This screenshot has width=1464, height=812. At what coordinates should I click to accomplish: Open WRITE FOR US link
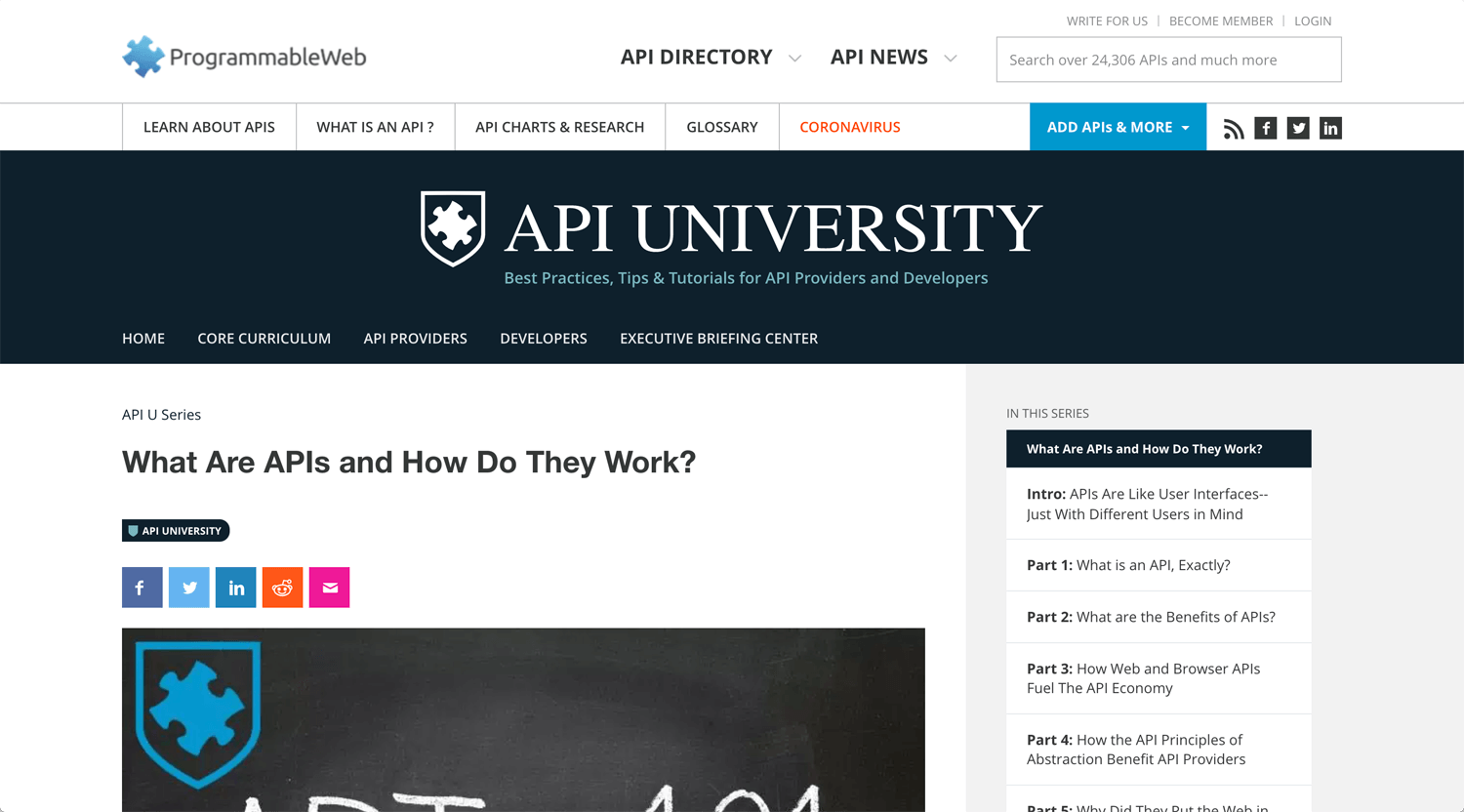tap(1107, 20)
